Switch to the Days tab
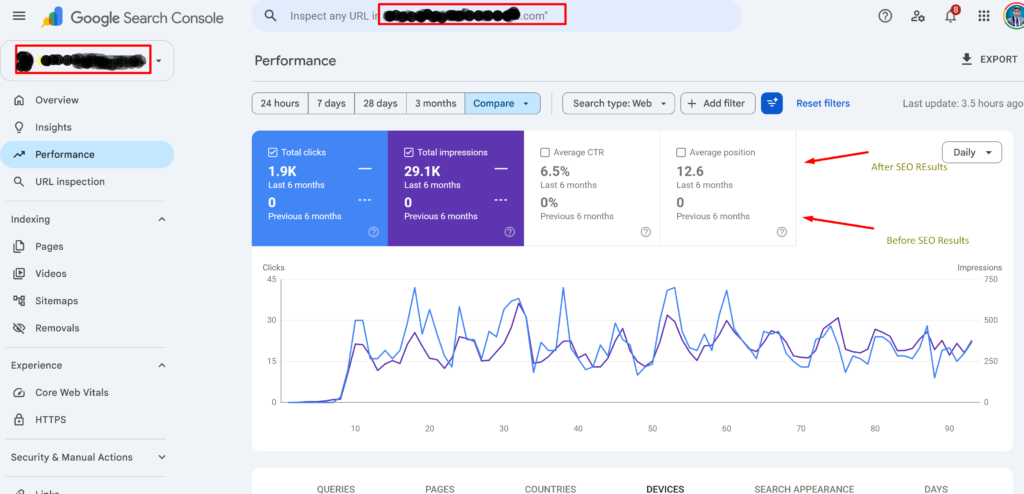This screenshot has width=1024, height=494. click(x=936, y=489)
